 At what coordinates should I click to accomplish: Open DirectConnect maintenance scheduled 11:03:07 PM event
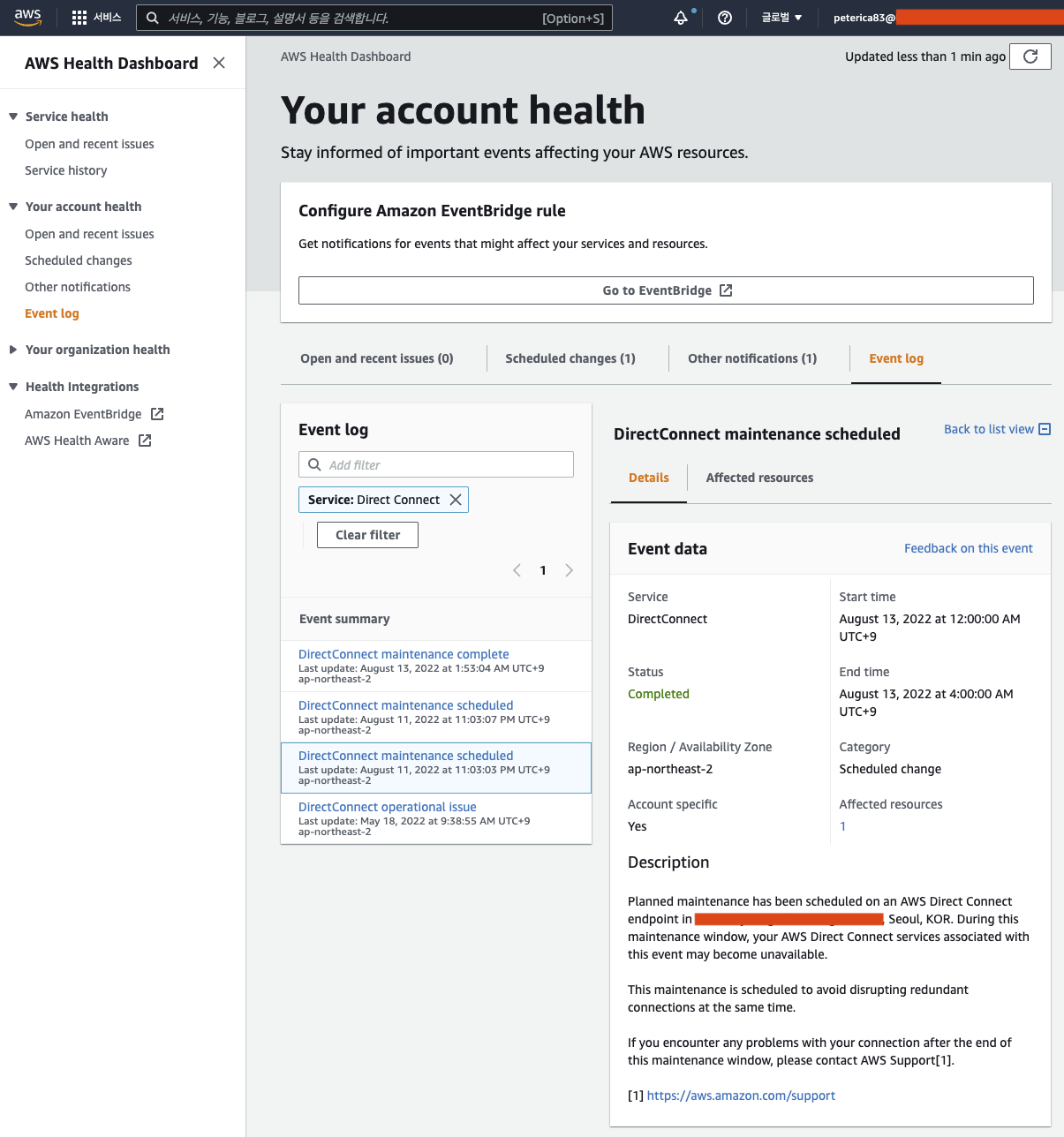(x=406, y=705)
